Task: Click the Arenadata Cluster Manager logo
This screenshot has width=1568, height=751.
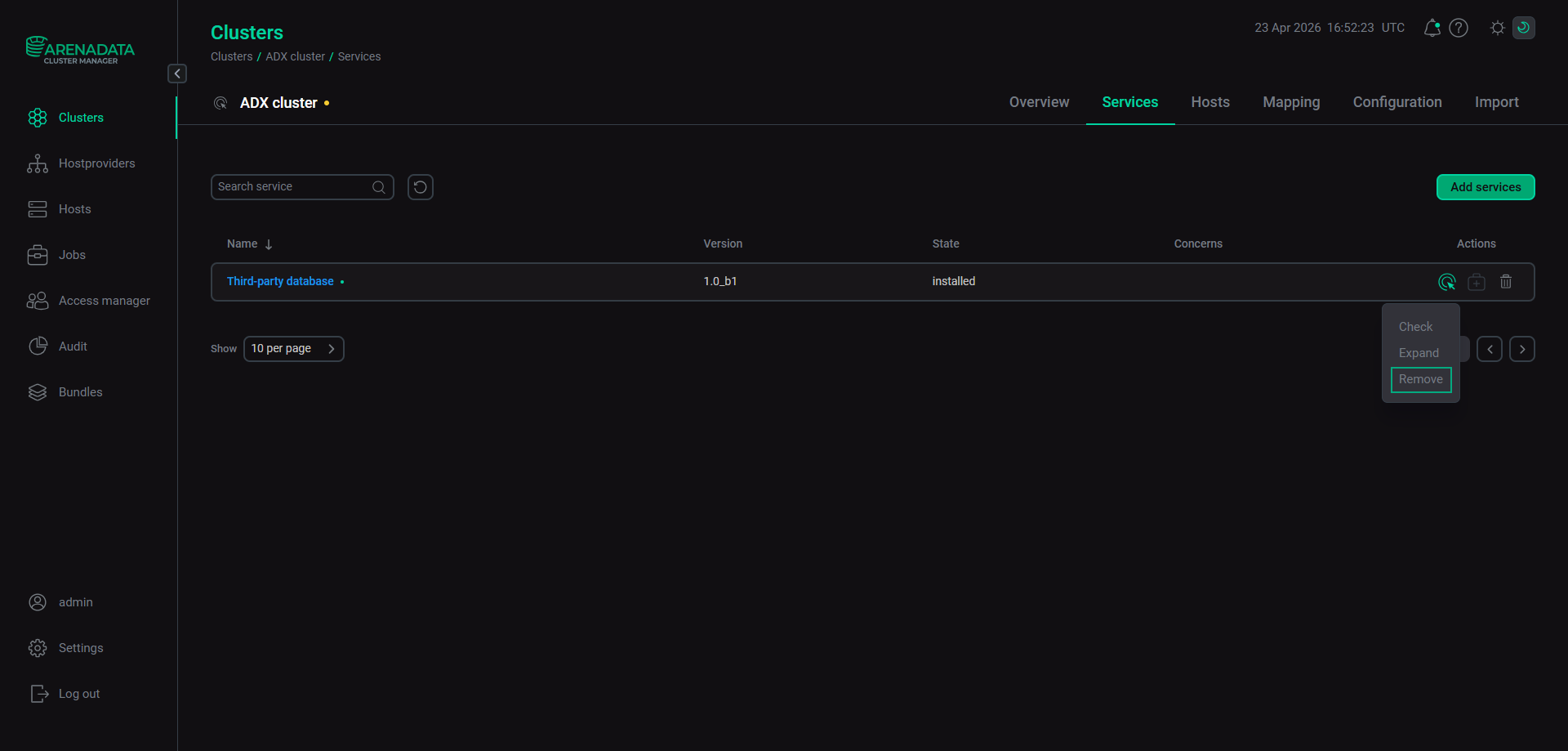Action: point(80,50)
